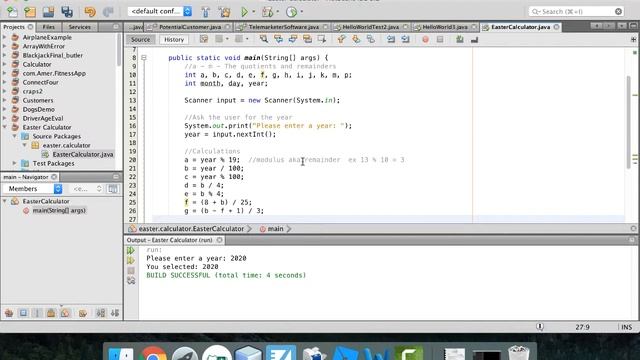The width and height of the screenshot is (640, 360).
Task: Click the Redo toolbar icon
Action: pos(108,11)
